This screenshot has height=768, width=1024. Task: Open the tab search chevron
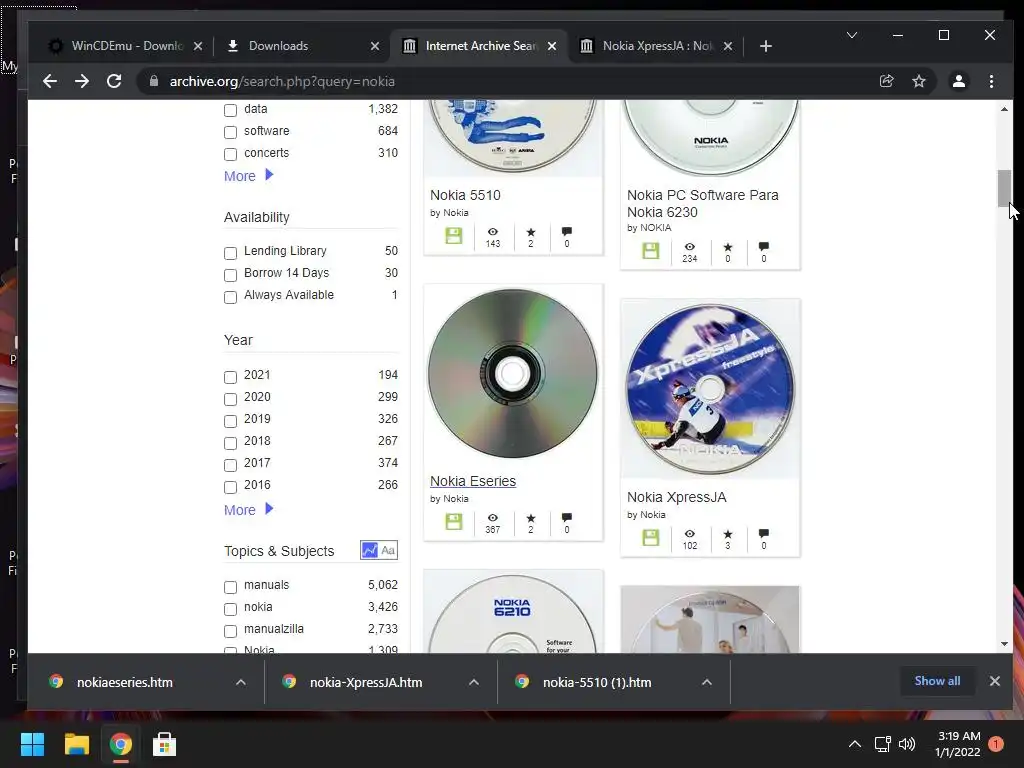[x=852, y=35]
